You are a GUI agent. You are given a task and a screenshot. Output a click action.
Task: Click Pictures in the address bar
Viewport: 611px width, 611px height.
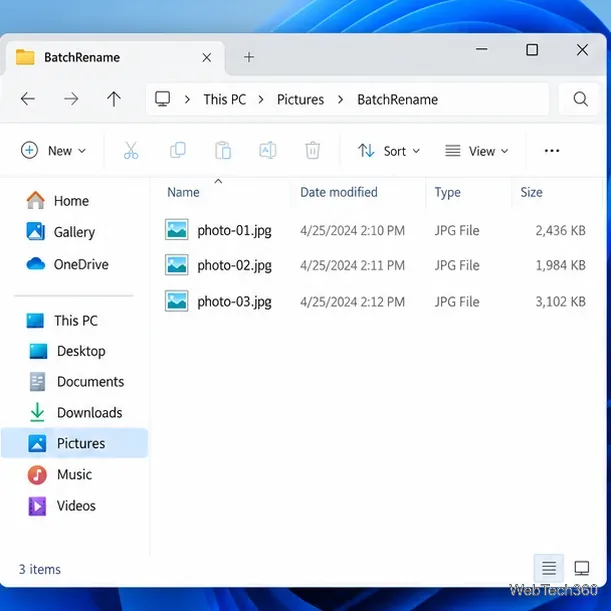coord(300,99)
